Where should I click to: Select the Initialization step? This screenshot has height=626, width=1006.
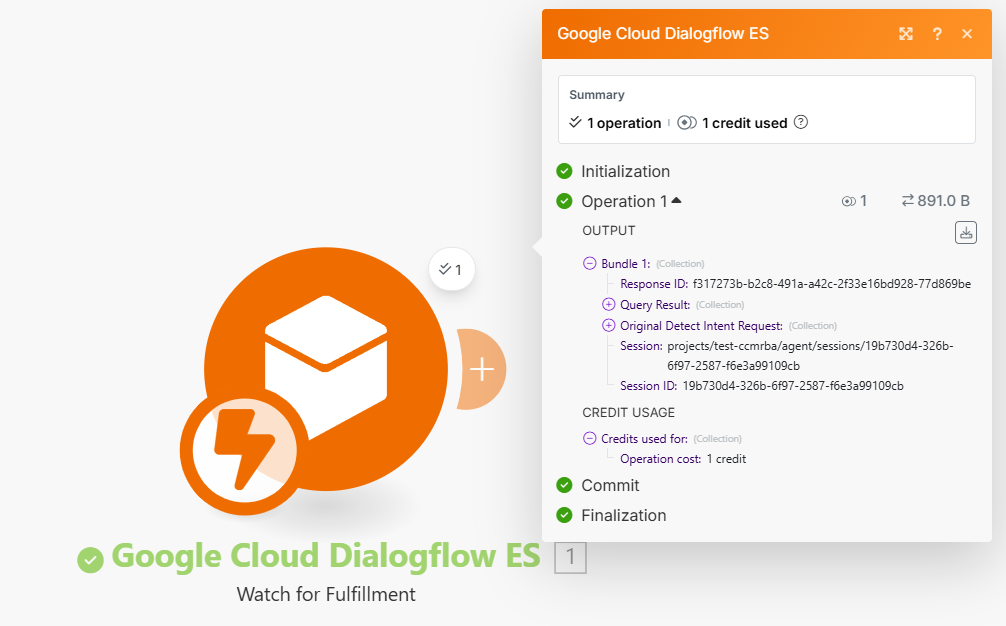[x=625, y=171]
